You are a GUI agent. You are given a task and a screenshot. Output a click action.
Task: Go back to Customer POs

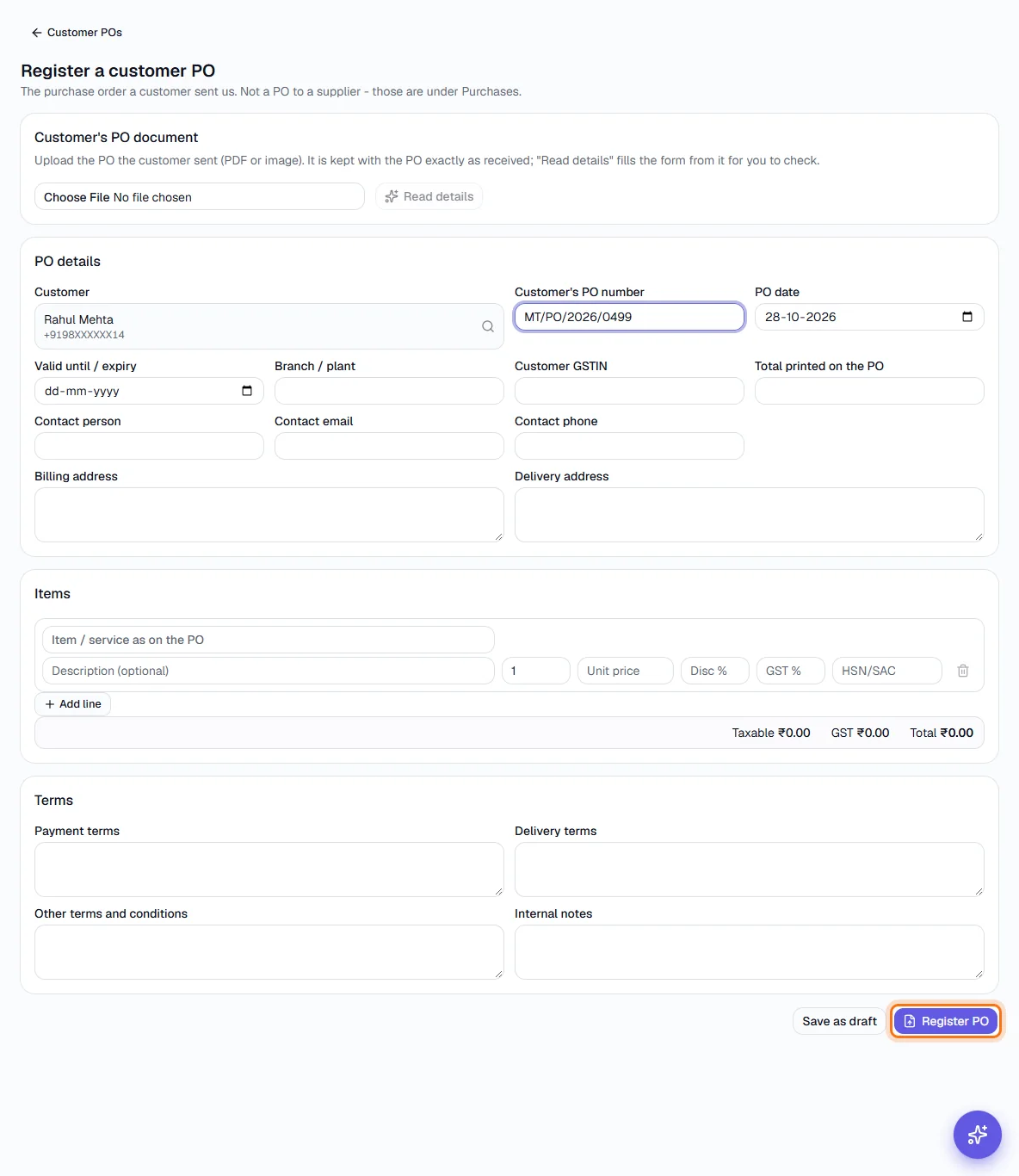[77, 33]
